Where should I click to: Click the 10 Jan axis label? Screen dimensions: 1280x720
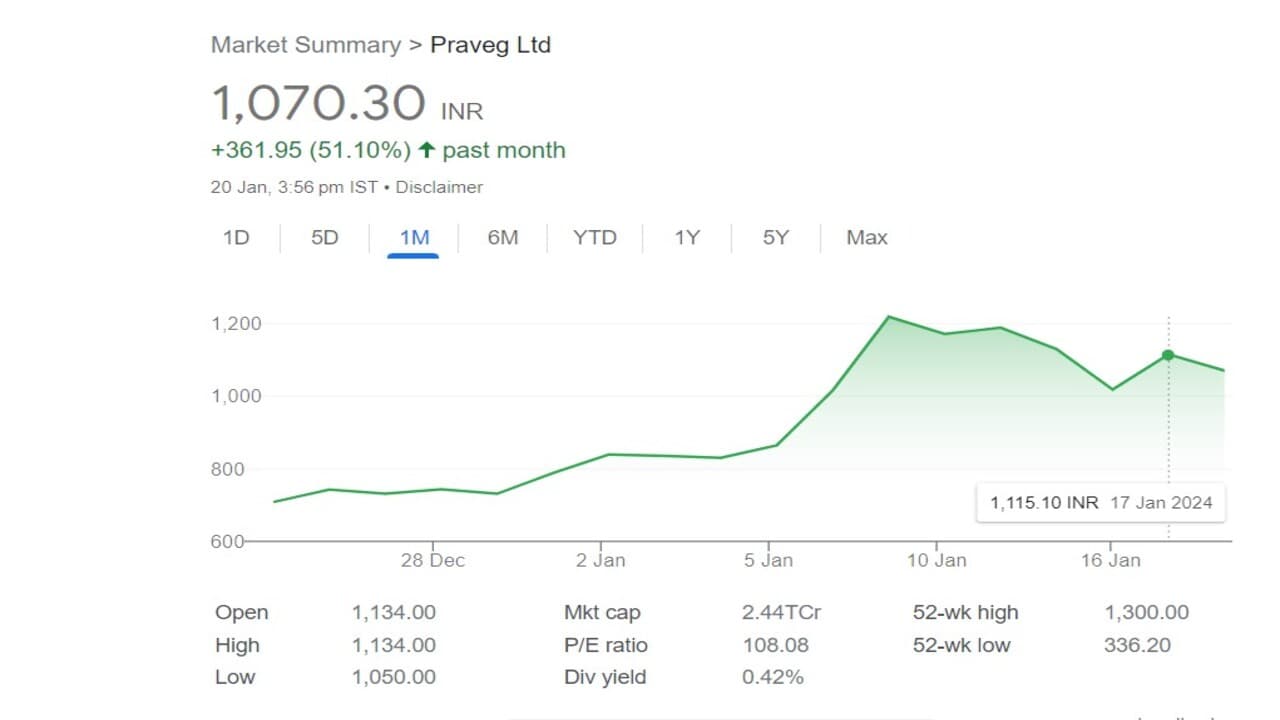pos(936,560)
